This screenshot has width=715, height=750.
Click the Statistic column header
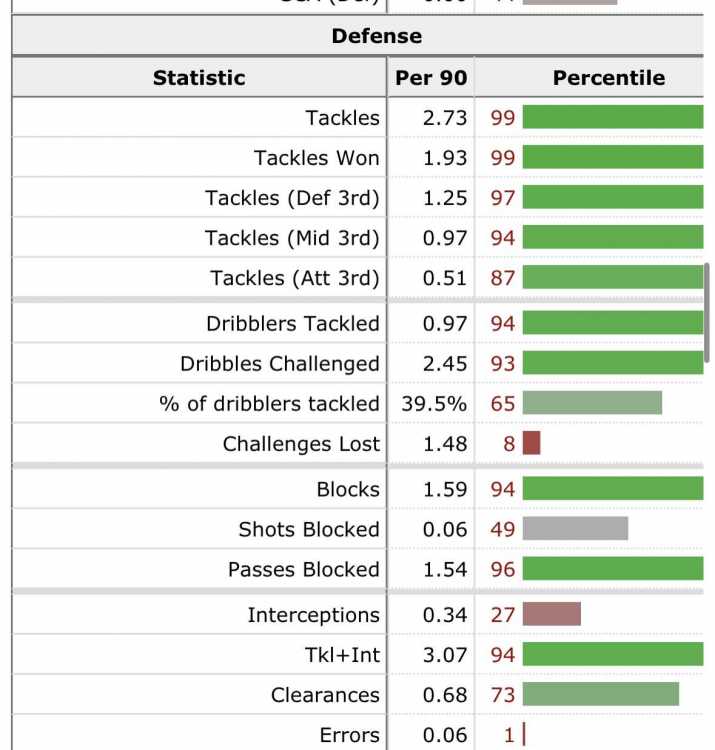pos(199,77)
